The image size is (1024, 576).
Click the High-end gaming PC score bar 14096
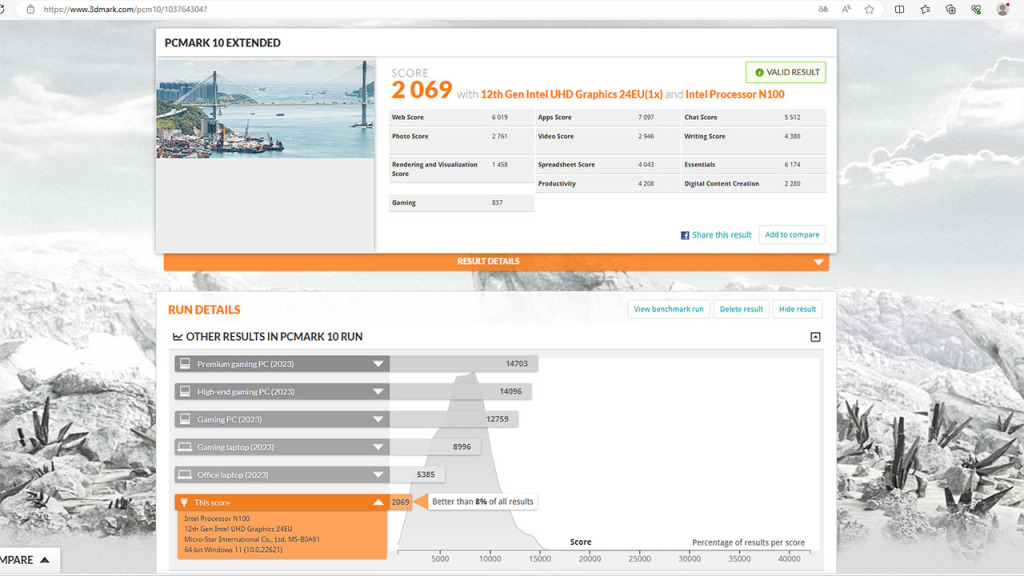pos(460,392)
